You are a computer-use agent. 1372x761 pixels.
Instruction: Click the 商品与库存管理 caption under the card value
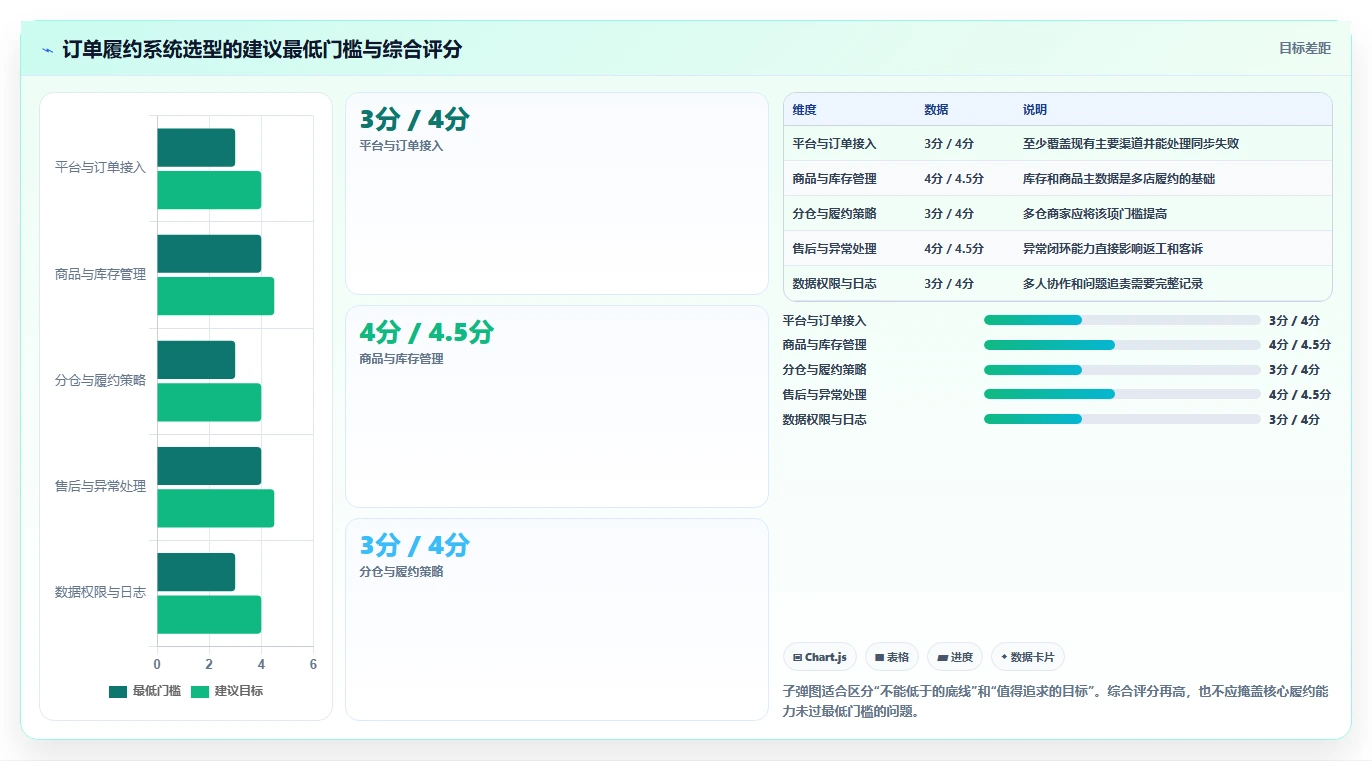click(x=401, y=359)
